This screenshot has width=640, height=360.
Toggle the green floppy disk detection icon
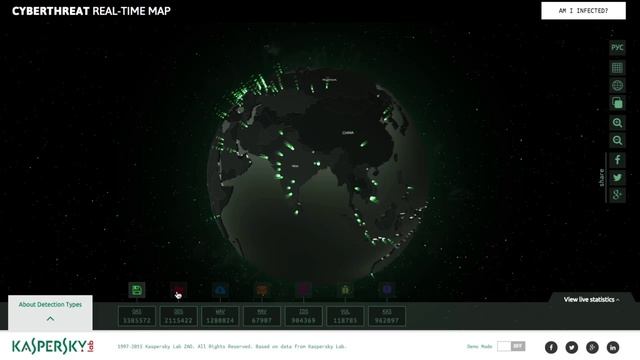[x=137, y=290]
